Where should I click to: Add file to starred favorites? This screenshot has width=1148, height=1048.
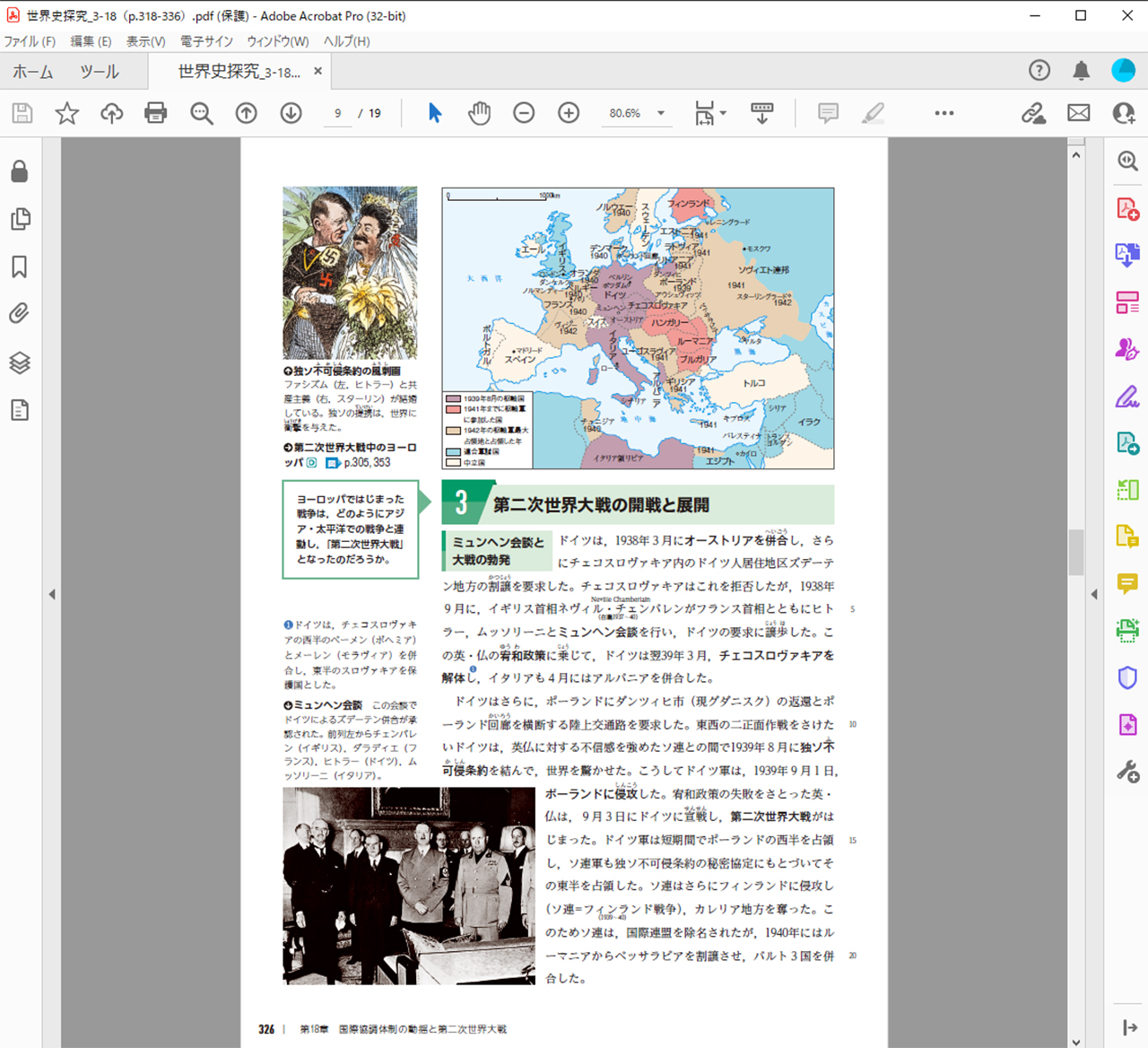pos(67,113)
